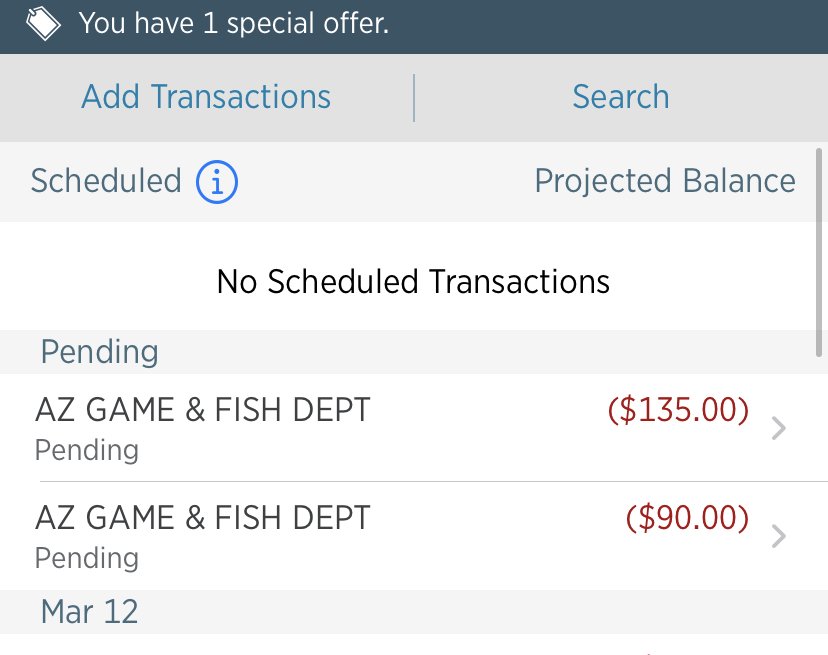This screenshot has height=655, width=828.
Task: Click the ($135.00) amount
Action: [x=679, y=410]
